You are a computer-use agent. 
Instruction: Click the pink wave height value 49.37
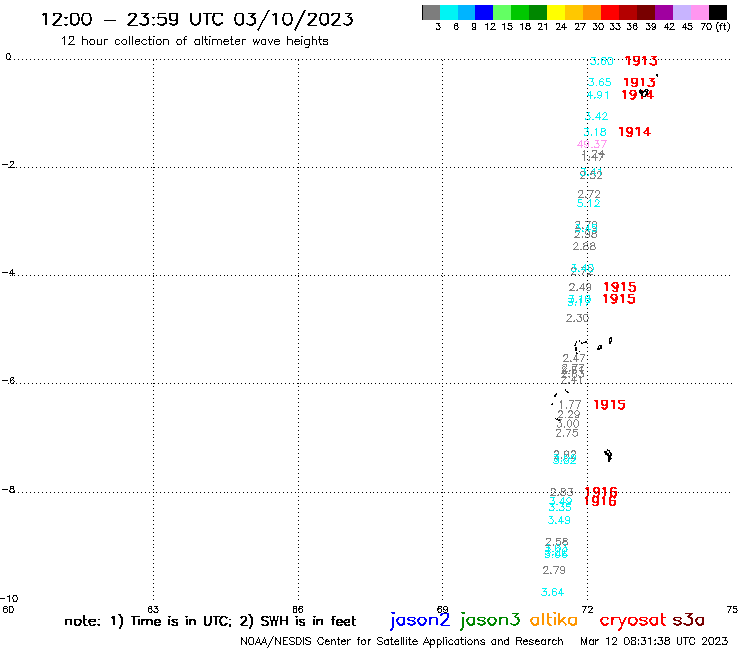[592, 144]
